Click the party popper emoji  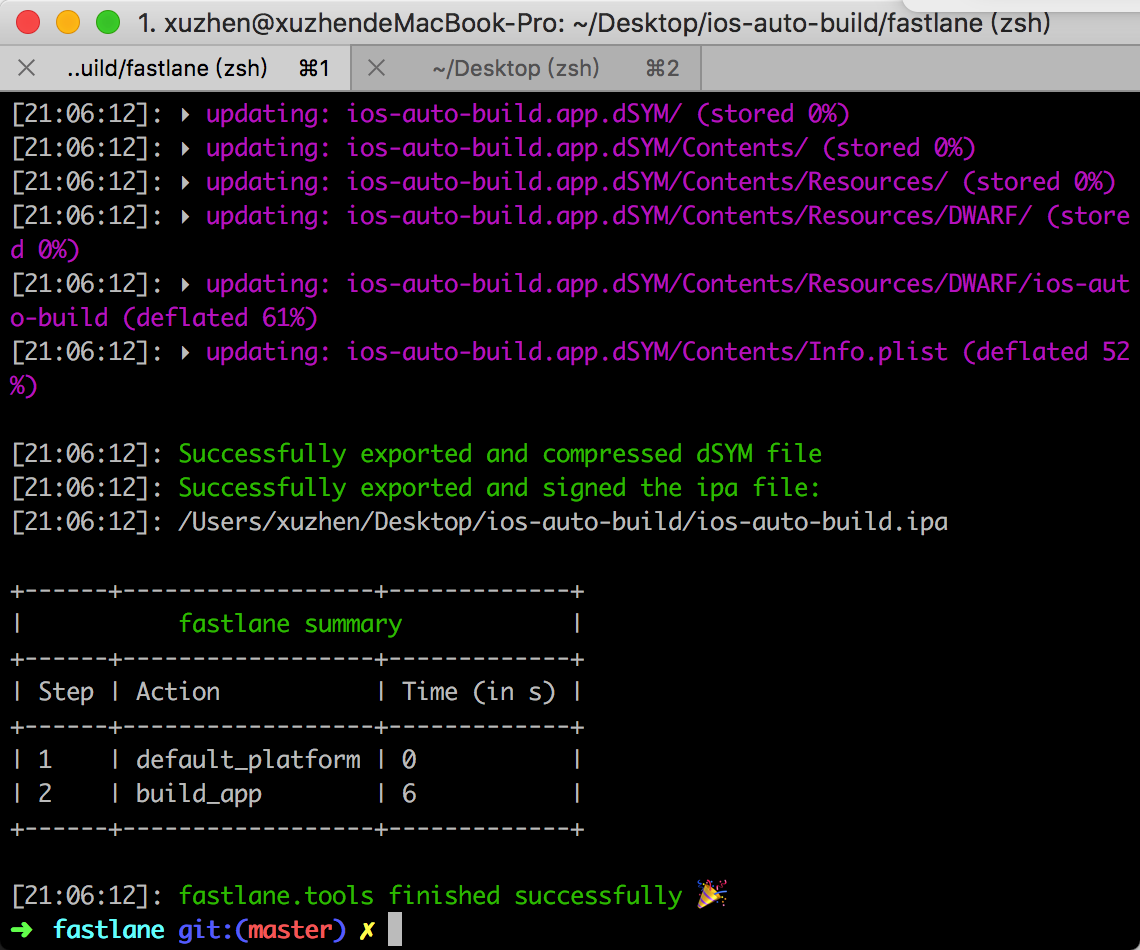(712, 894)
